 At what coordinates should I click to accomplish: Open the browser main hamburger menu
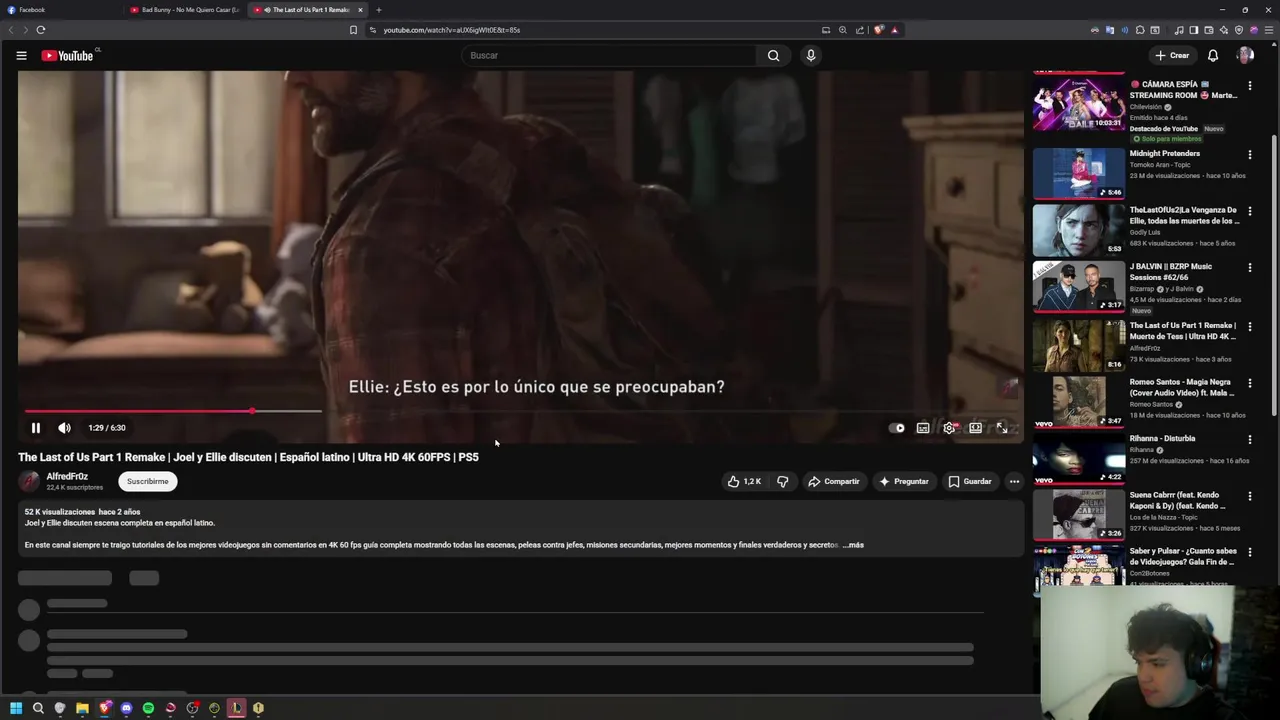click(1268, 30)
